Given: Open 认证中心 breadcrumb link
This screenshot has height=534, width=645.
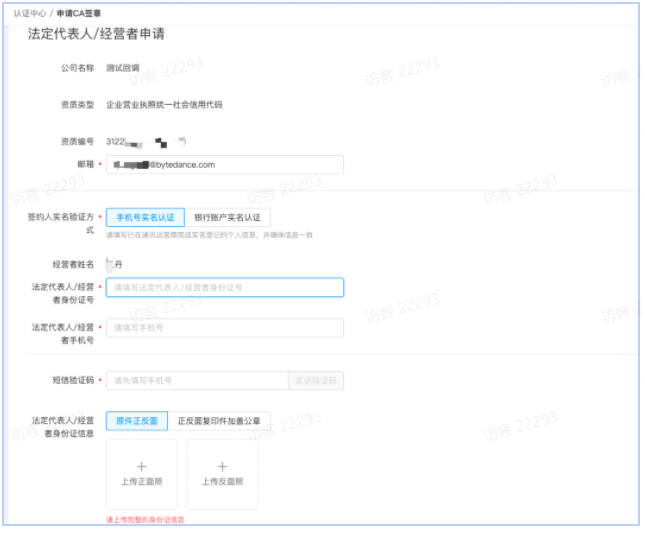Looking at the screenshot, I should click(29, 12).
